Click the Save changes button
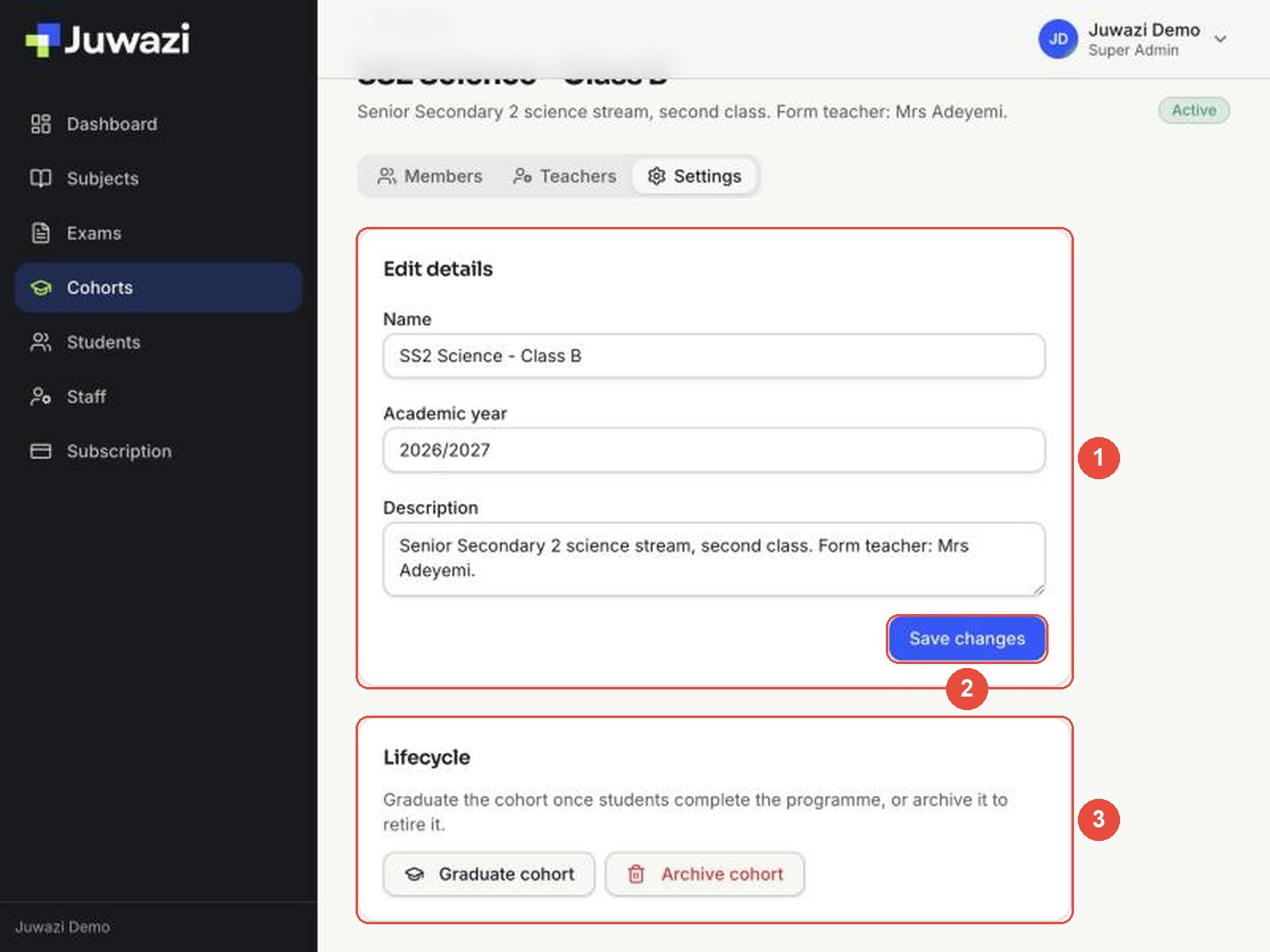This screenshot has height=952, width=1270. point(967,639)
